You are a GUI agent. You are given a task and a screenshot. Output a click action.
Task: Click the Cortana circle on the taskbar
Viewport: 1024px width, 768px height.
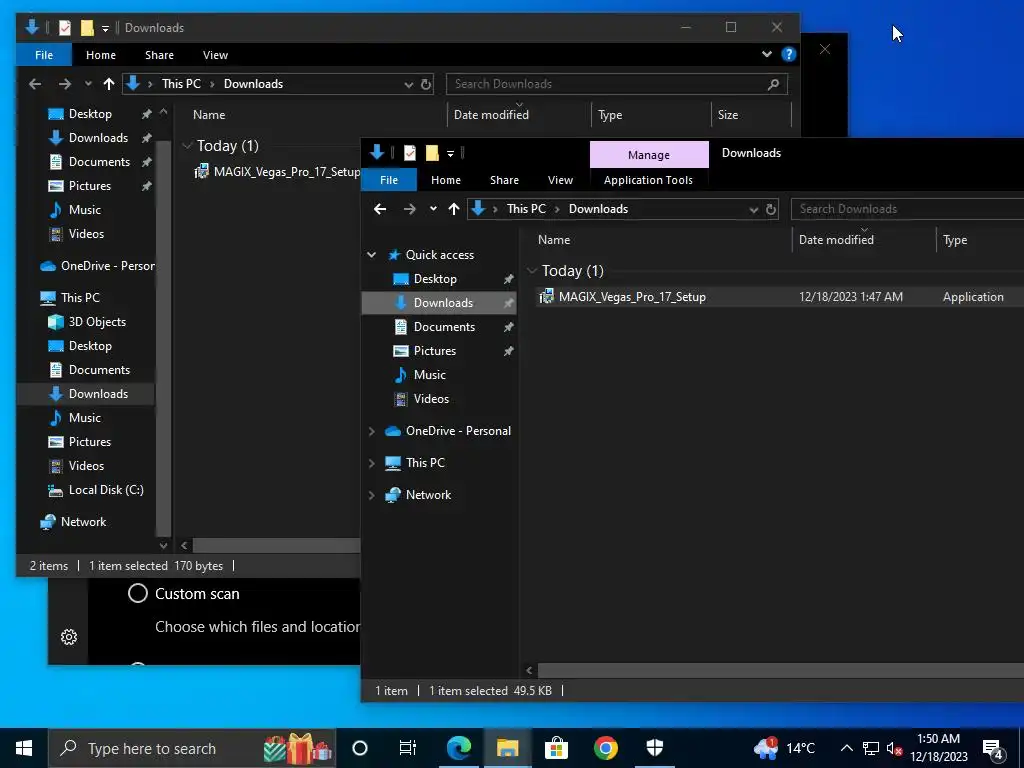click(x=360, y=748)
